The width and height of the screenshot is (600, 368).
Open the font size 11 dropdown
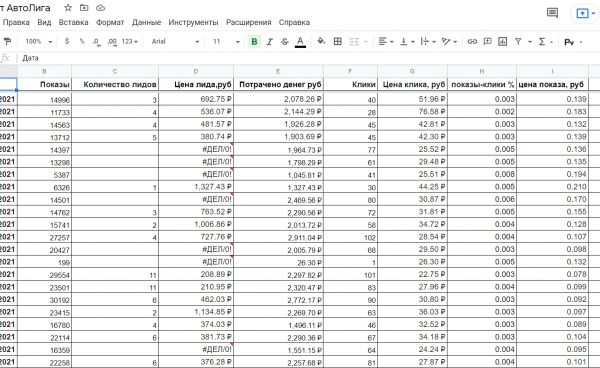click(226, 41)
